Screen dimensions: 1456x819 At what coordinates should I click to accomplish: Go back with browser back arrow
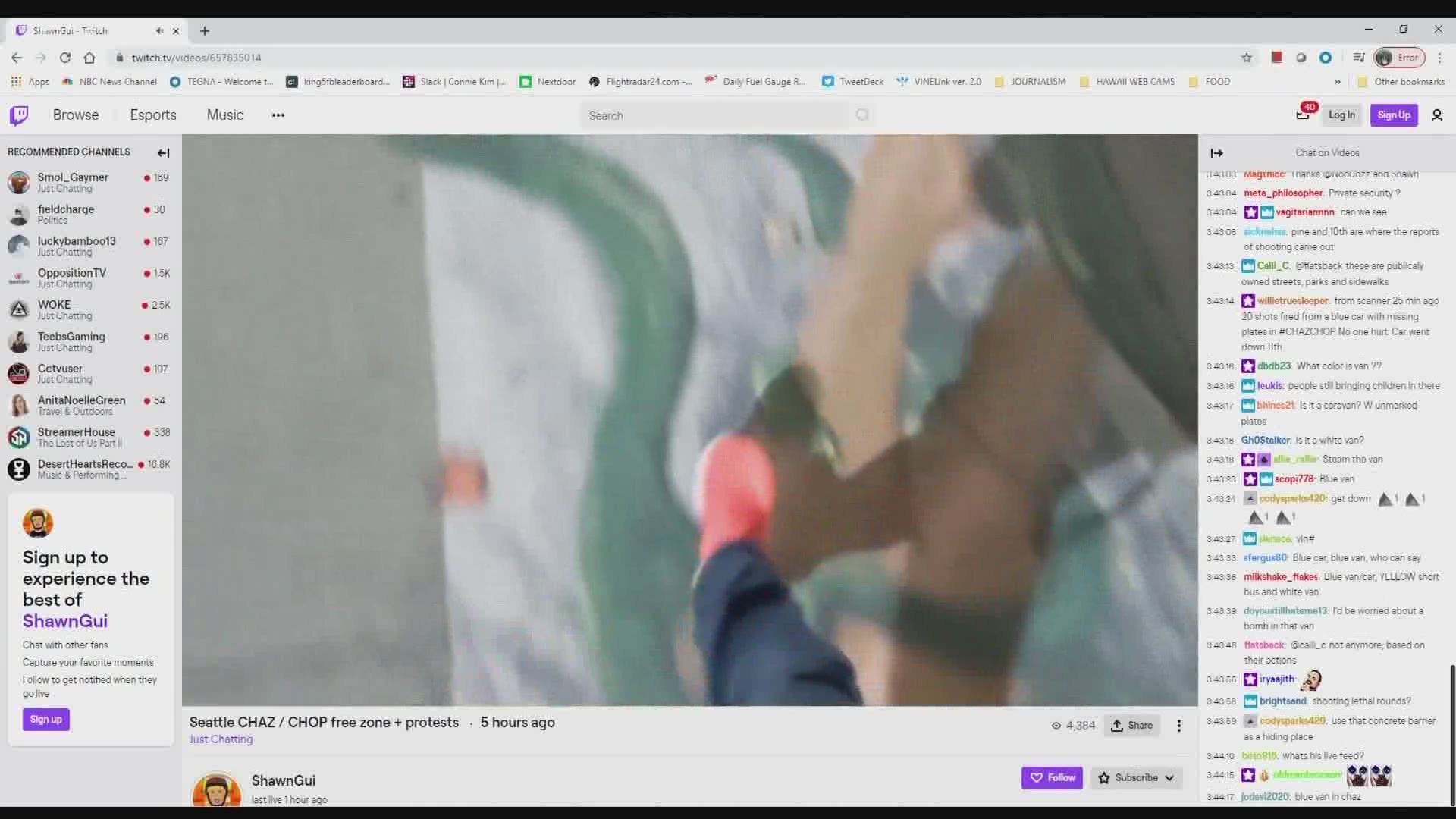click(17, 58)
